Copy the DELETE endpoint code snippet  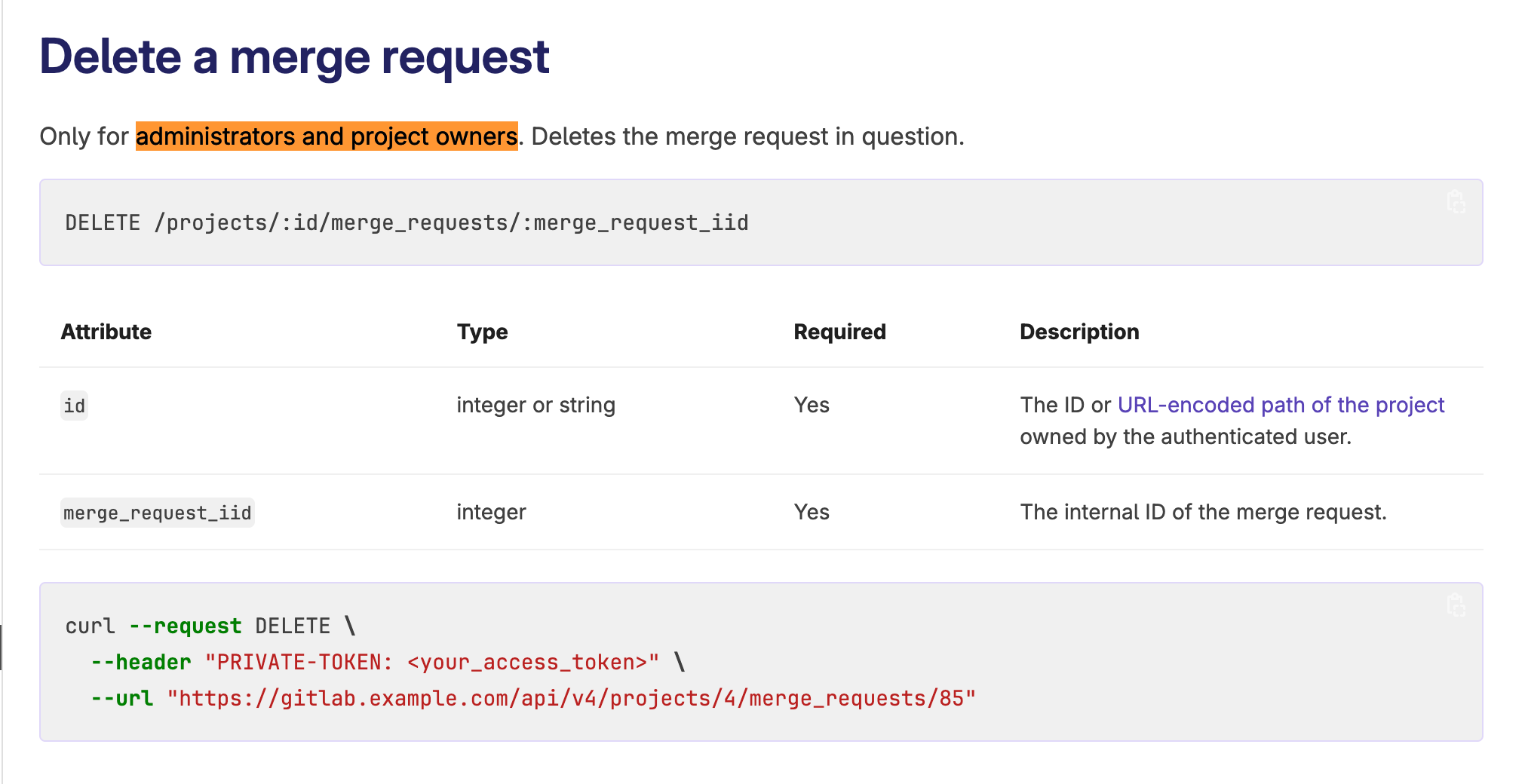pyautogui.click(x=1456, y=202)
